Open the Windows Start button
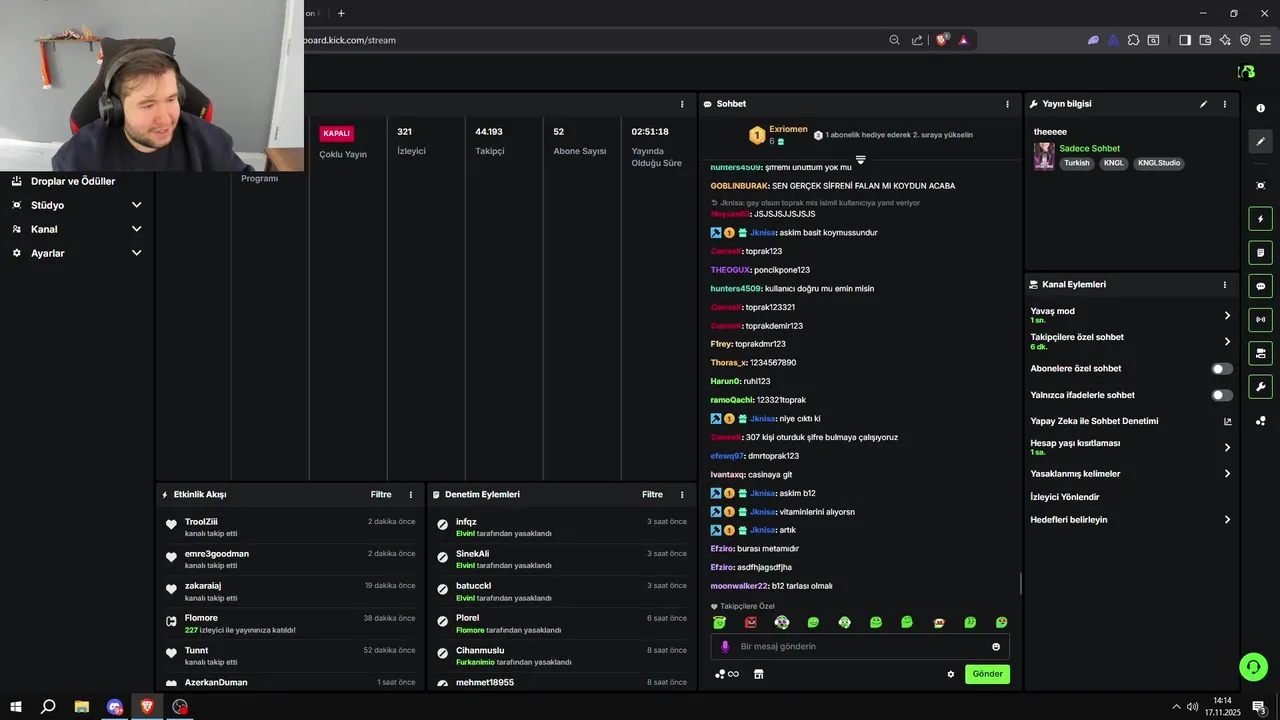This screenshot has height=720, width=1280. (16, 706)
